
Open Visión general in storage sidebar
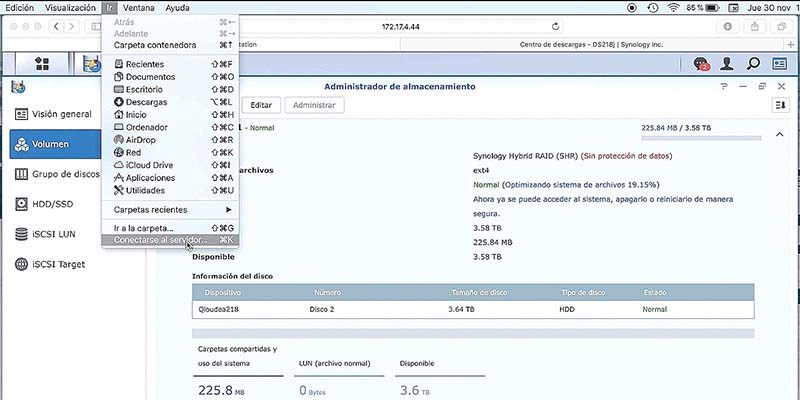tap(55, 114)
